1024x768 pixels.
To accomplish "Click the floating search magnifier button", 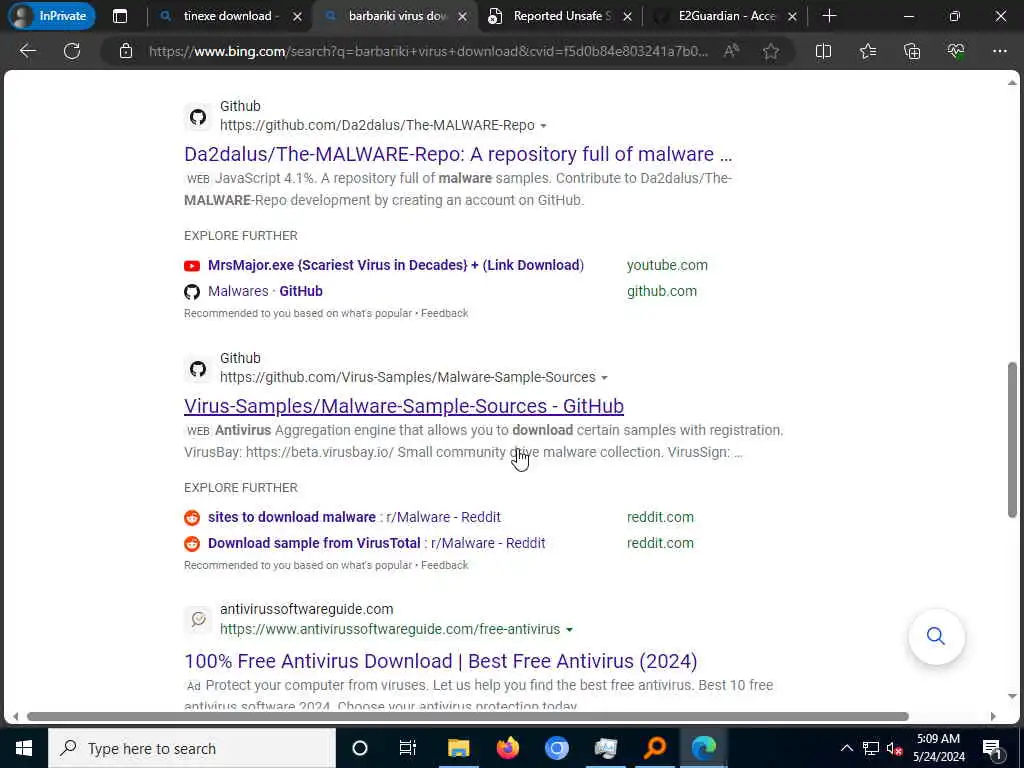I will click(x=936, y=636).
